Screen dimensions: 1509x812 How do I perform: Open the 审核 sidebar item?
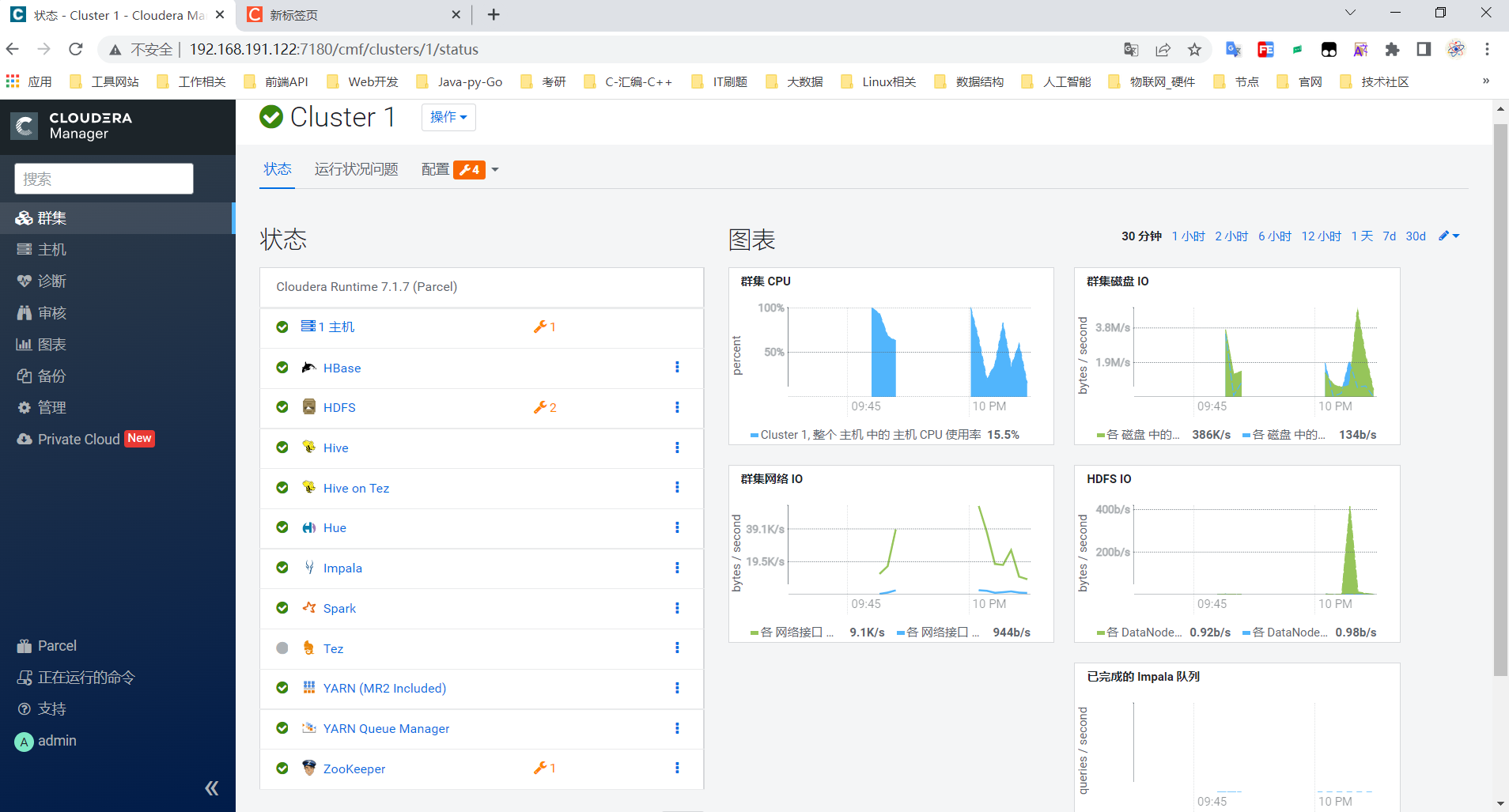pos(51,312)
